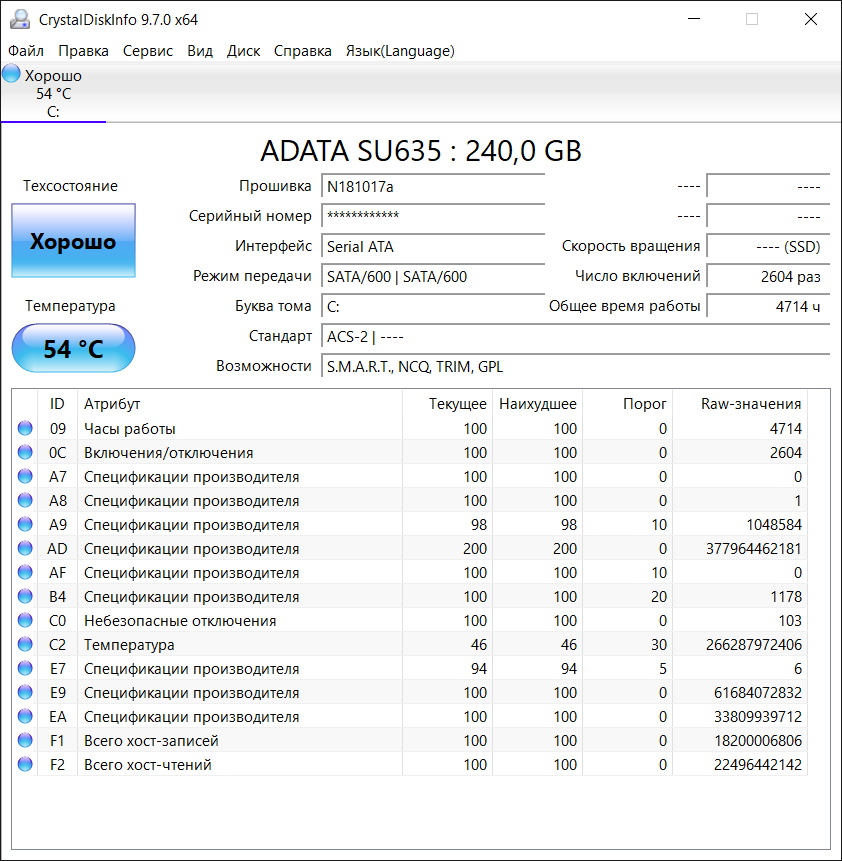Viewport: 842px width, 861px height.
Task: Click status icon of Всего хост-чтений row
Action: (x=25, y=765)
